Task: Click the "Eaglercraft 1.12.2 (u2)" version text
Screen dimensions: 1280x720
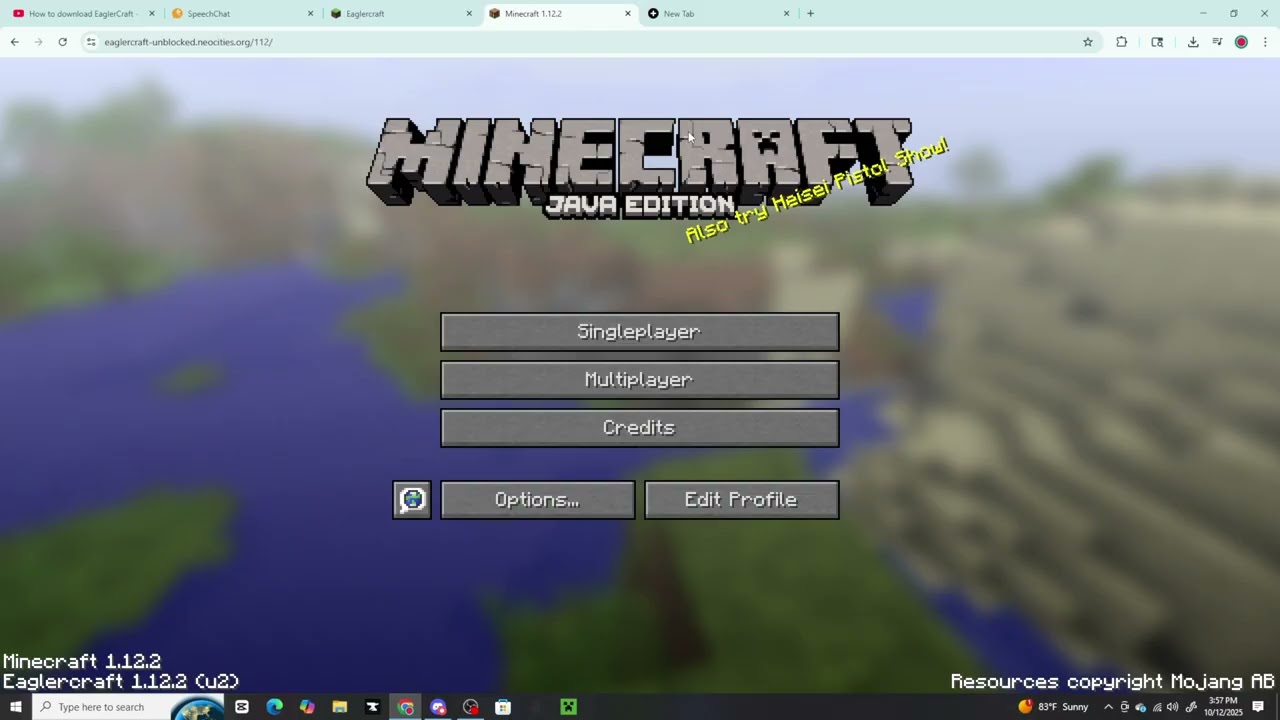Action: (121, 682)
